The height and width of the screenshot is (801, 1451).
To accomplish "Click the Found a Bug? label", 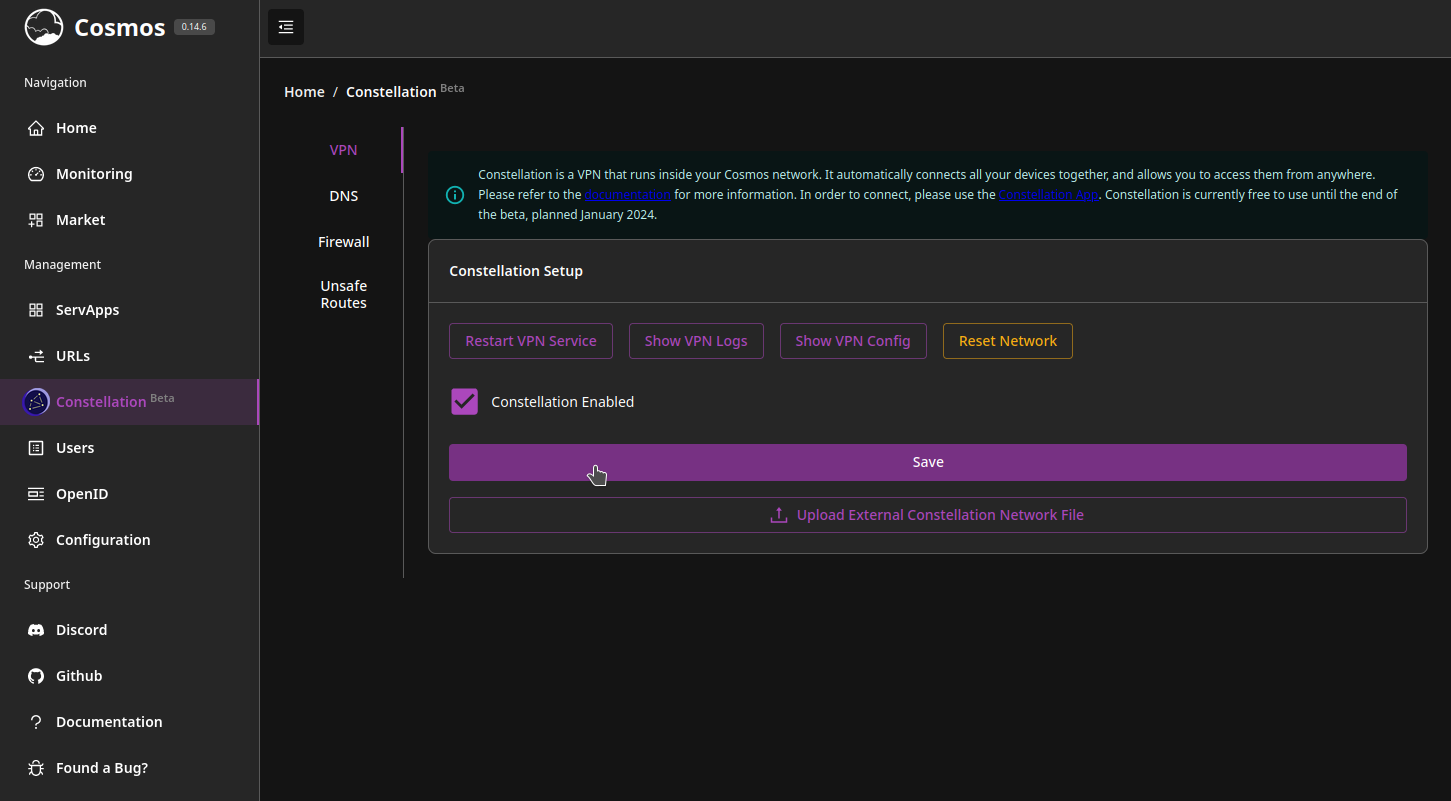I will click(x=102, y=768).
